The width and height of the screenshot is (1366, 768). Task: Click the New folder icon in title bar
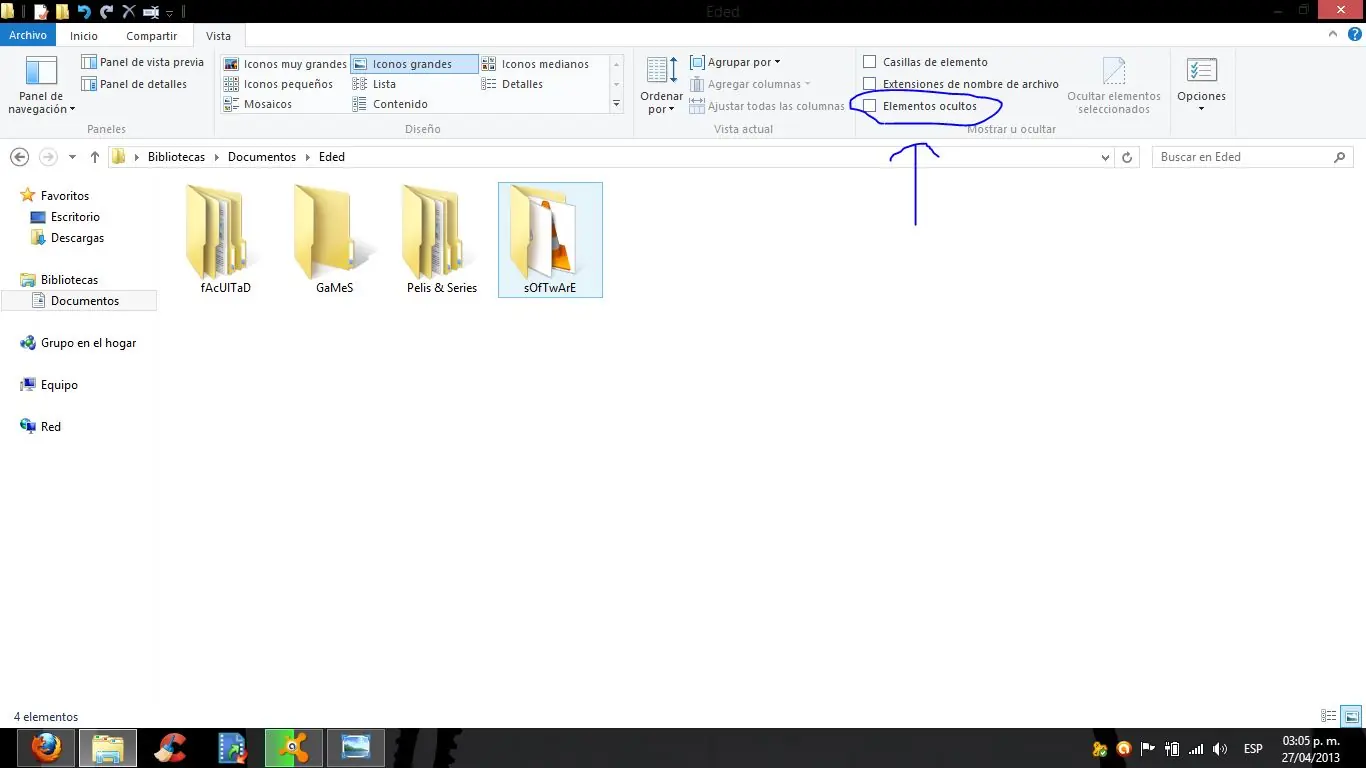point(62,12)
